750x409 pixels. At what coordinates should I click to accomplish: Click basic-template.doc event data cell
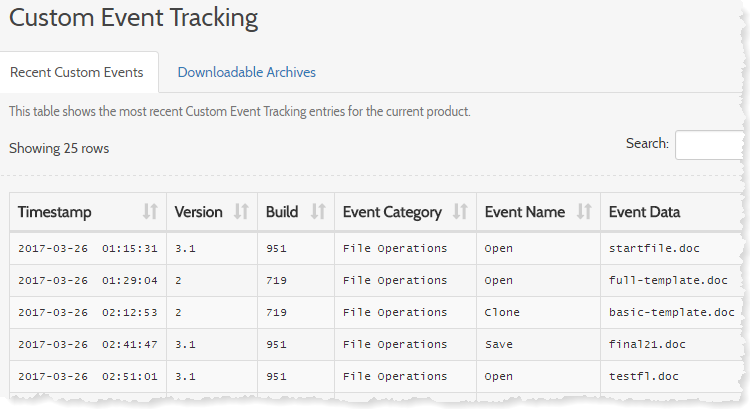click(672, 312)
